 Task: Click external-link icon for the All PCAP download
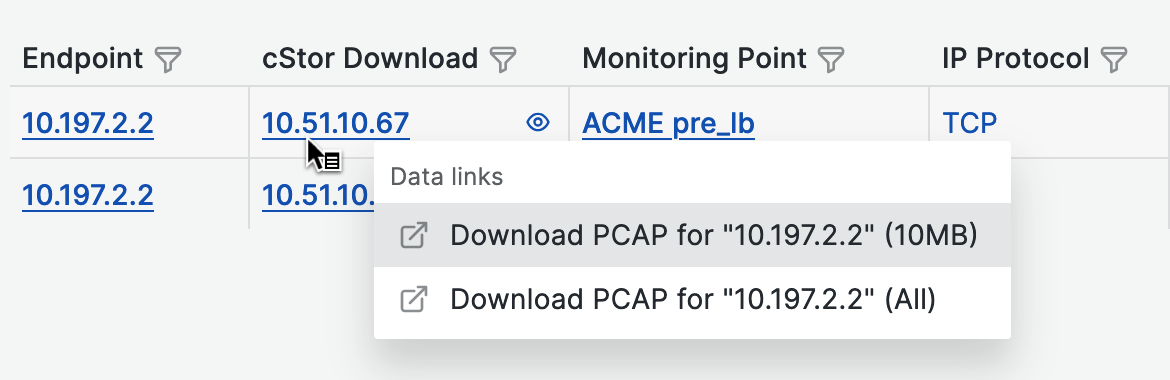(414, 299)
